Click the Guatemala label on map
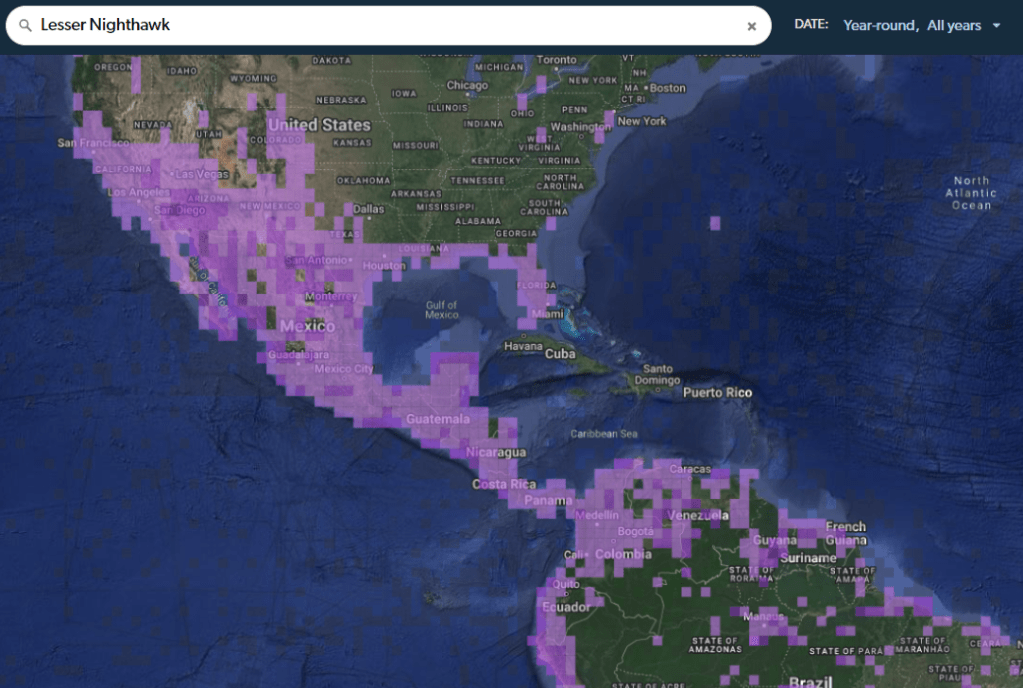The height and width of the screenshot is (688, 1023). [x=437, y=419]
